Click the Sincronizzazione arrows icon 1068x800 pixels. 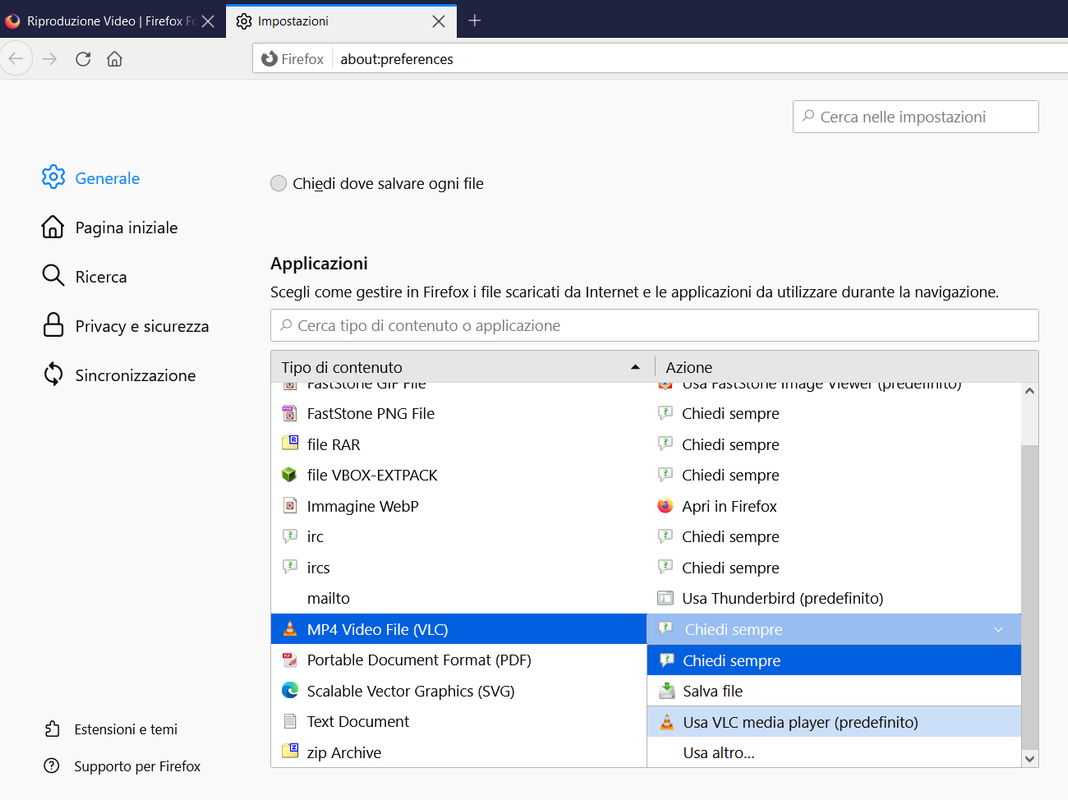pyautogui.click(x=53, y=374)
